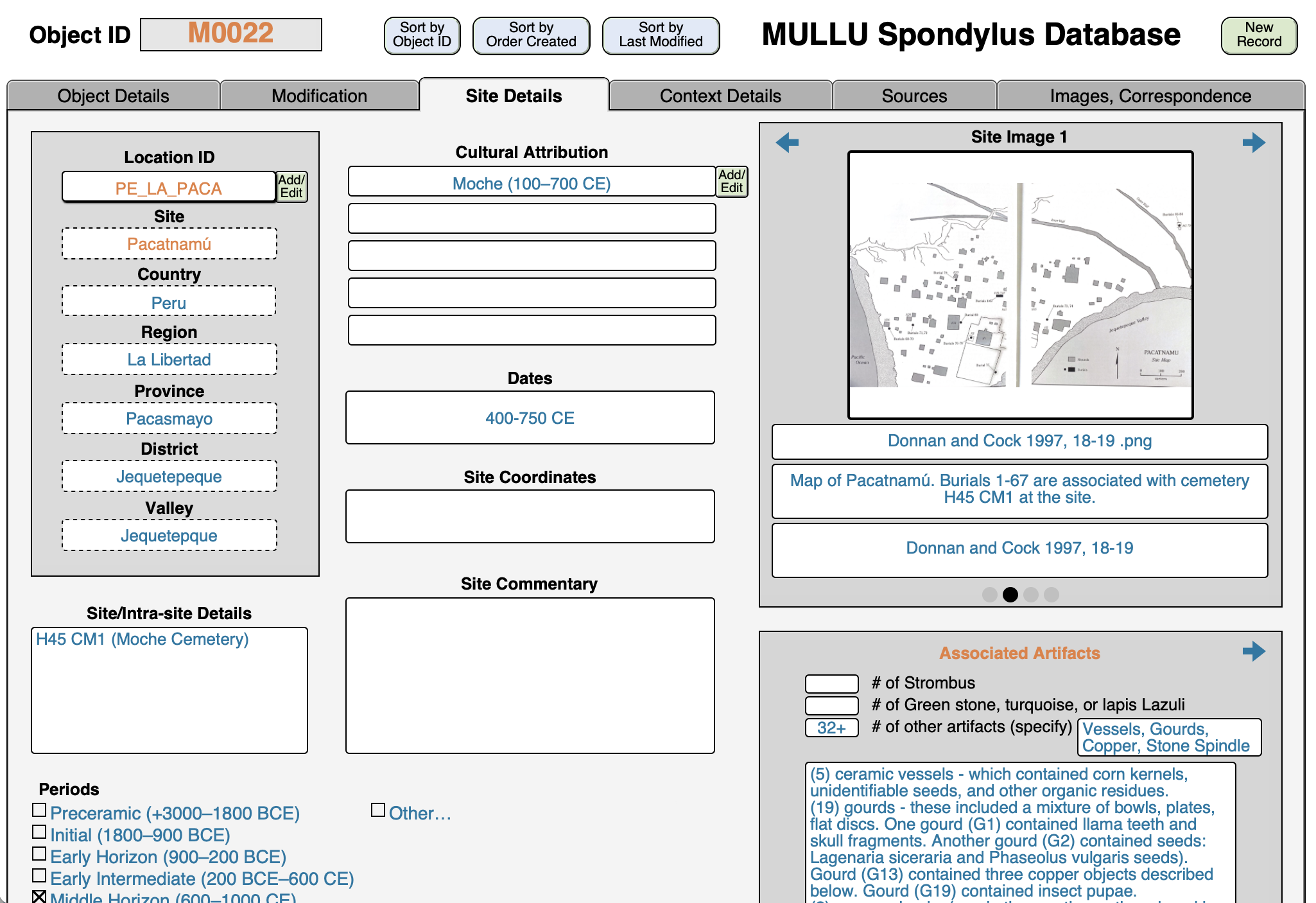Click Add/Edit next to Cultural Attribution
Viewport: 1316px width, 903px height.
732,182
